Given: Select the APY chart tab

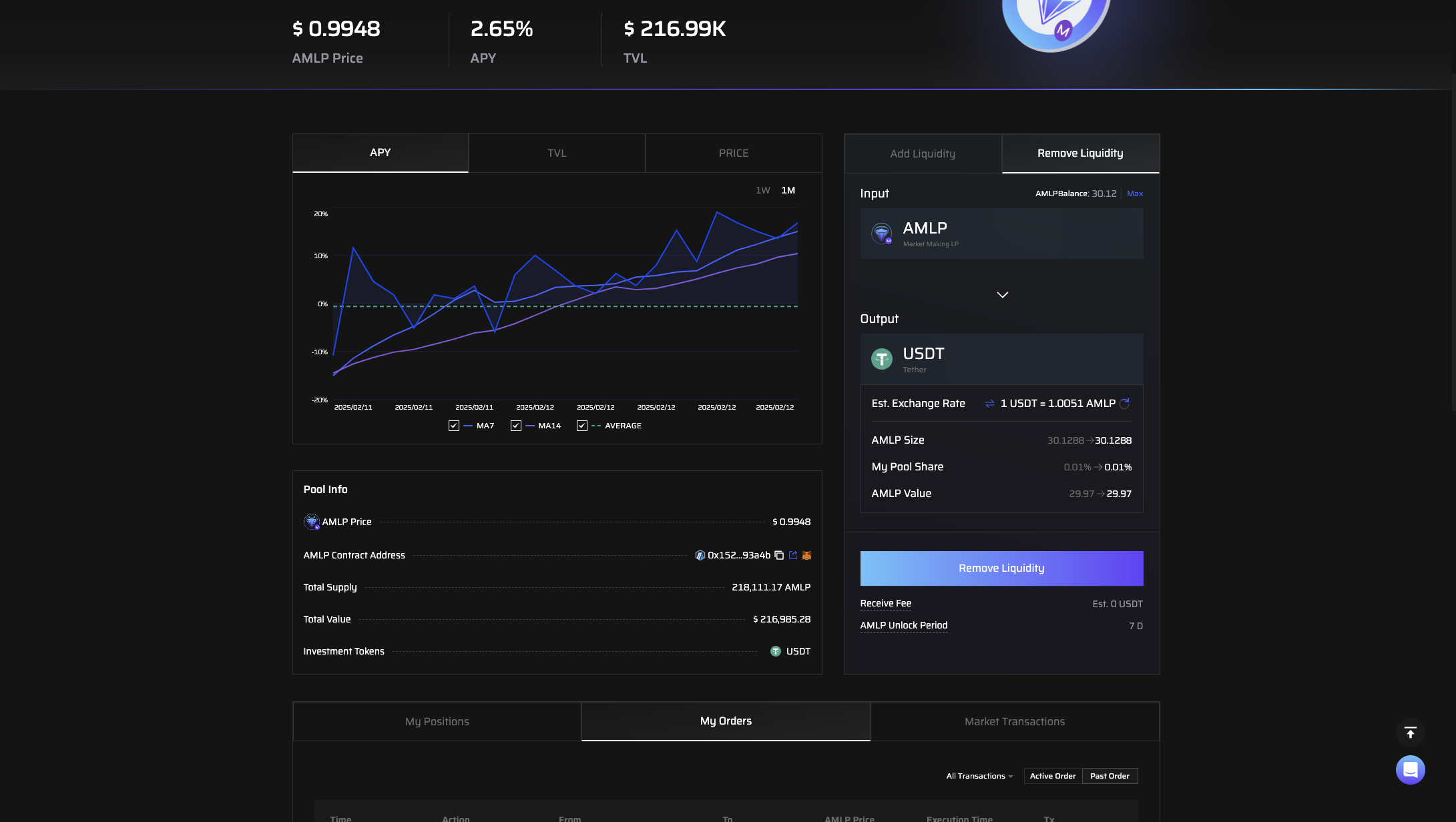Looking at the screenshot, I should [x=381, y=153].
